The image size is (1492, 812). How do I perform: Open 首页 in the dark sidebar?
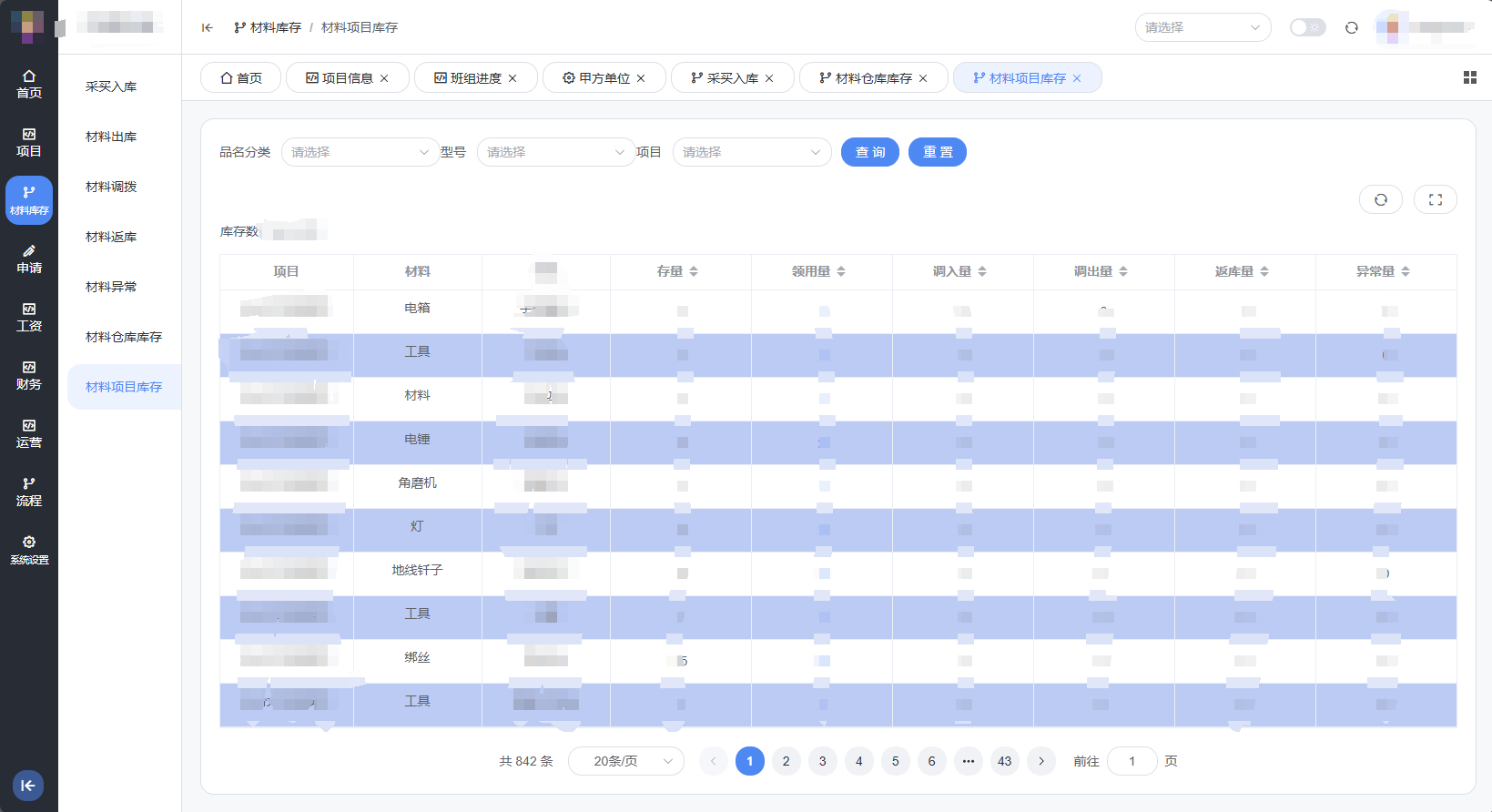29,84
